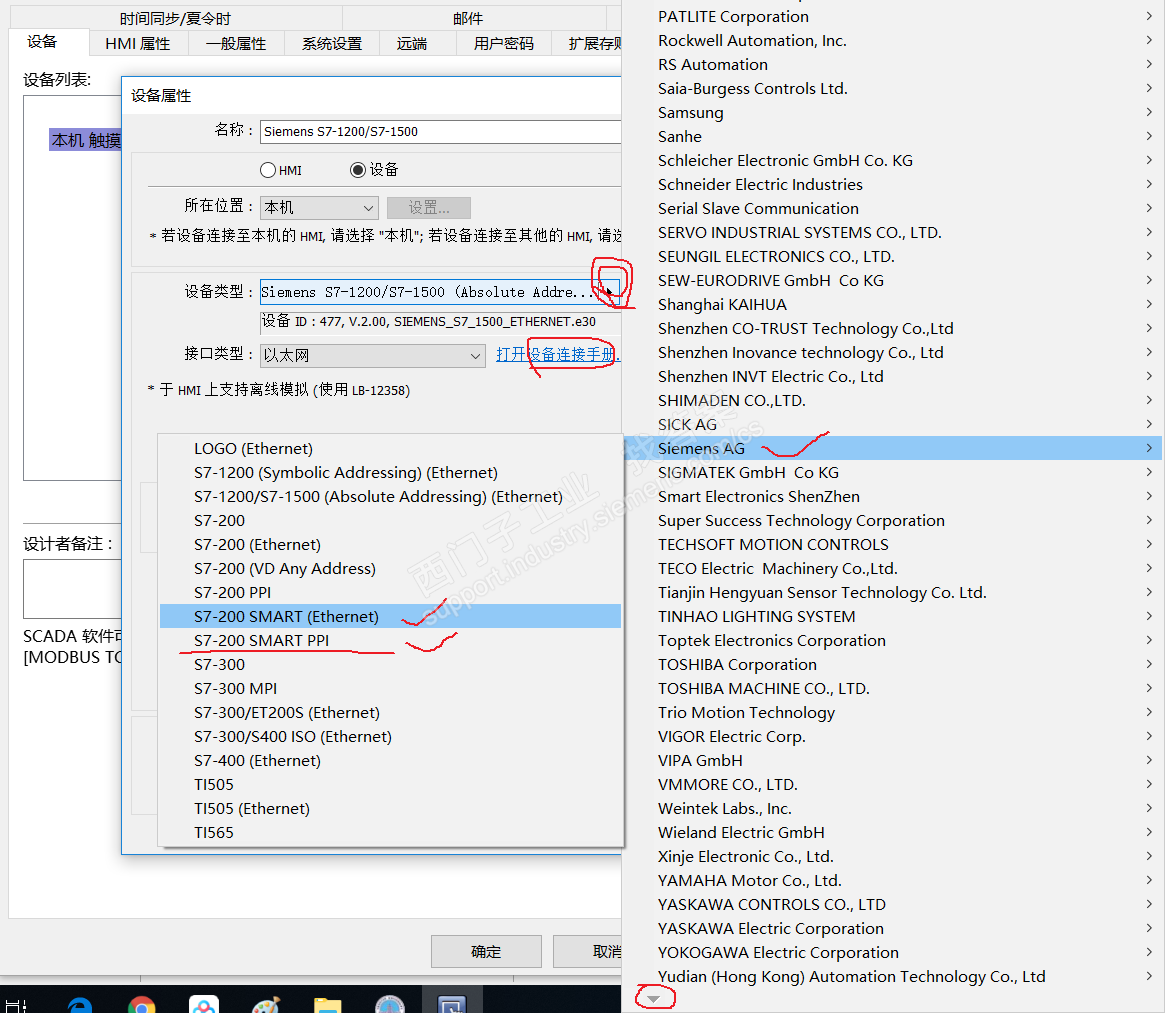This screenshot has width=1165, height=1013.
Task: Select Shenzhen Inovance technology Co., Ltd
Action: tap(894, 352)
